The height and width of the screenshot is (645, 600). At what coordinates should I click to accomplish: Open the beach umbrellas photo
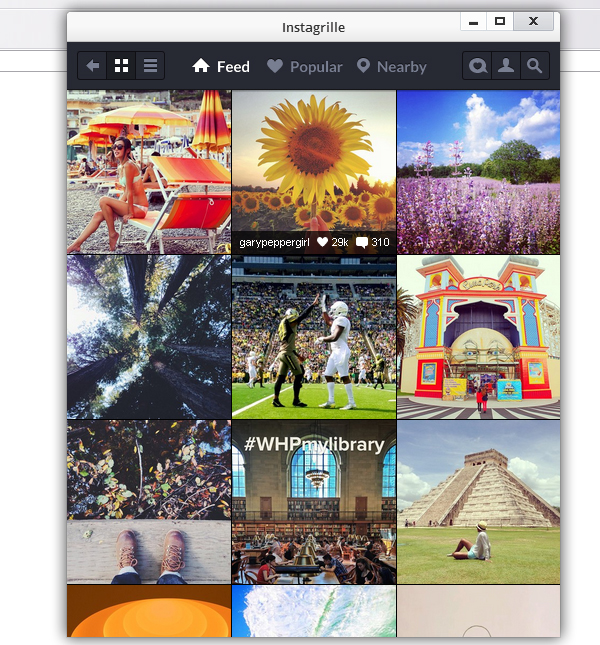[149, 172]
